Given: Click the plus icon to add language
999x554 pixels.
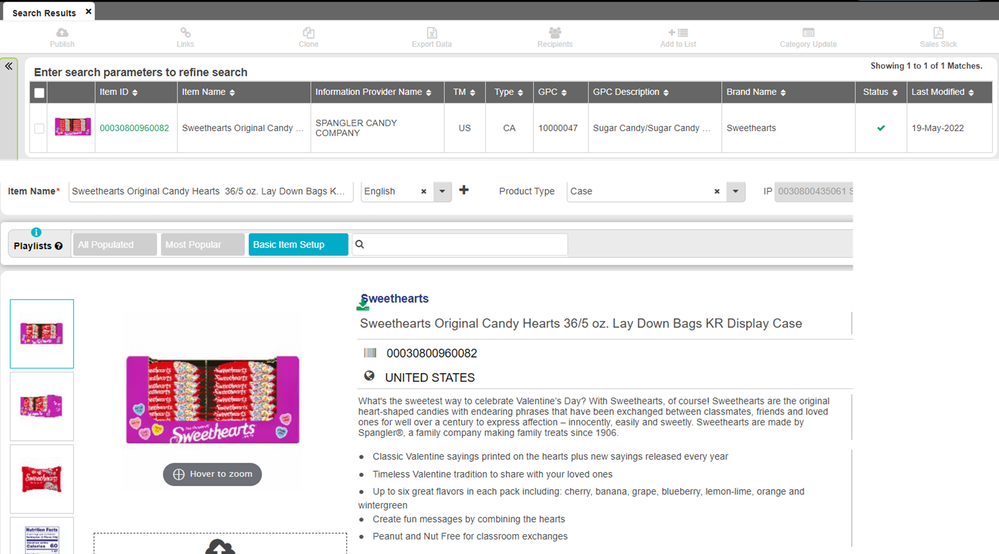Looking at the screenshot, I should [464, 191].
